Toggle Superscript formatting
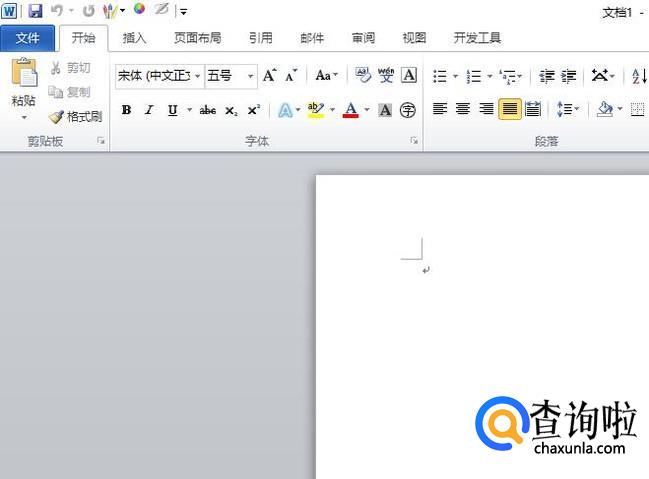 pyautogui.click(x=254, y=110)
